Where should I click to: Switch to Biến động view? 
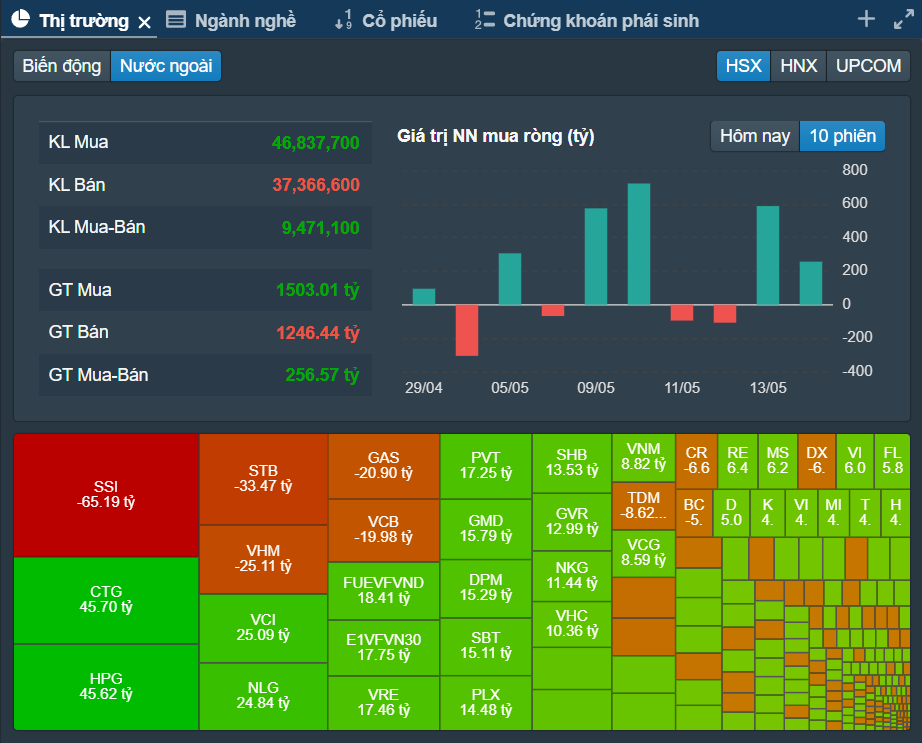[x=62, y=66]
